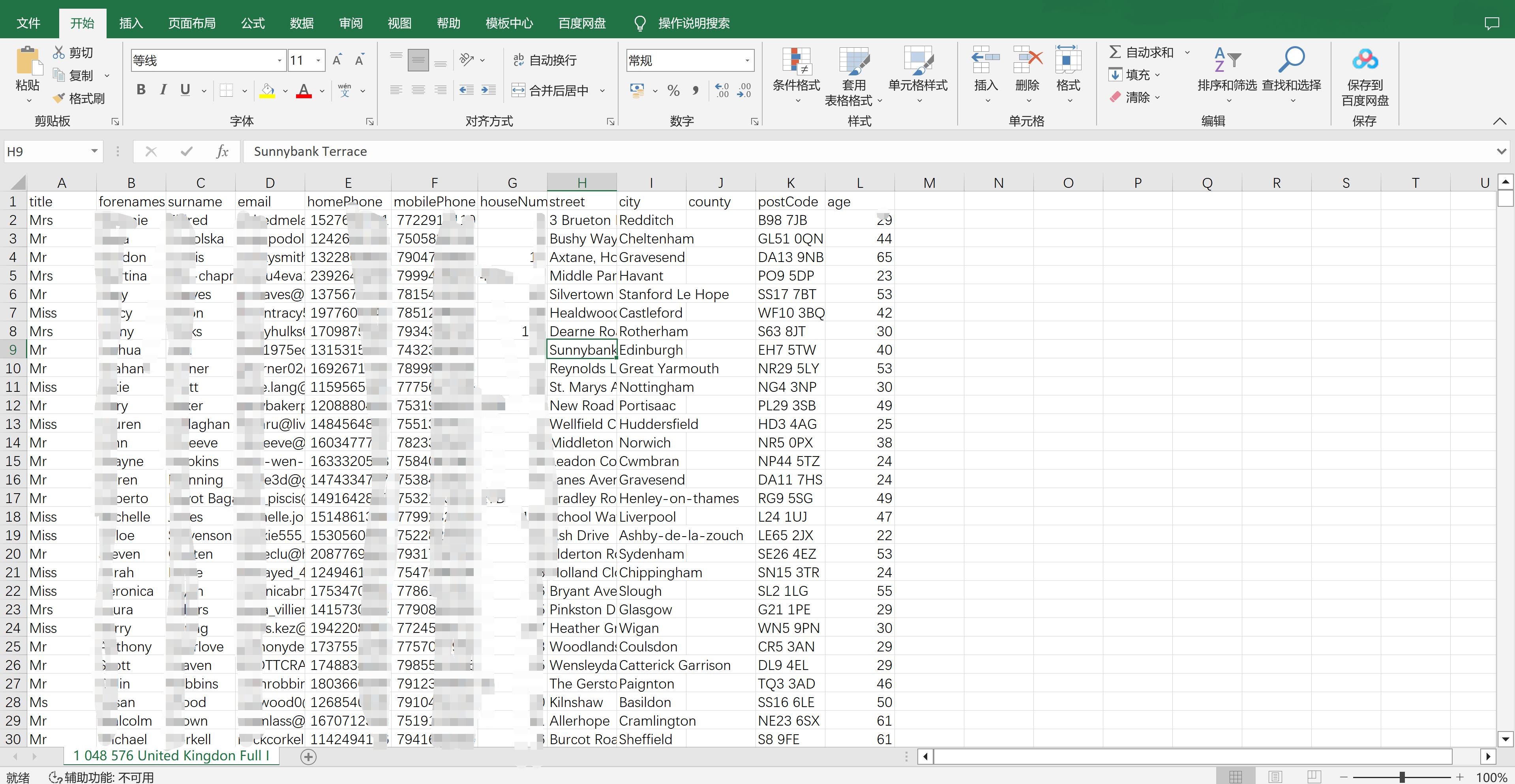
Task: Click Merge and Center (合并后居中)
Action: pos(551,90)
